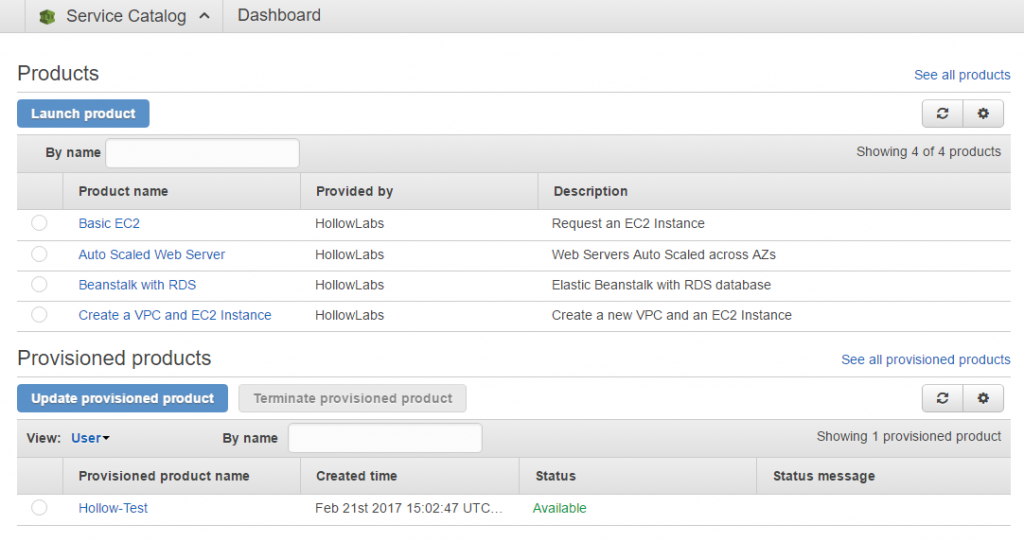Focus the Provisioned products name filter
The width and height of the screenshot is (1024, 542).
[385, 438]
